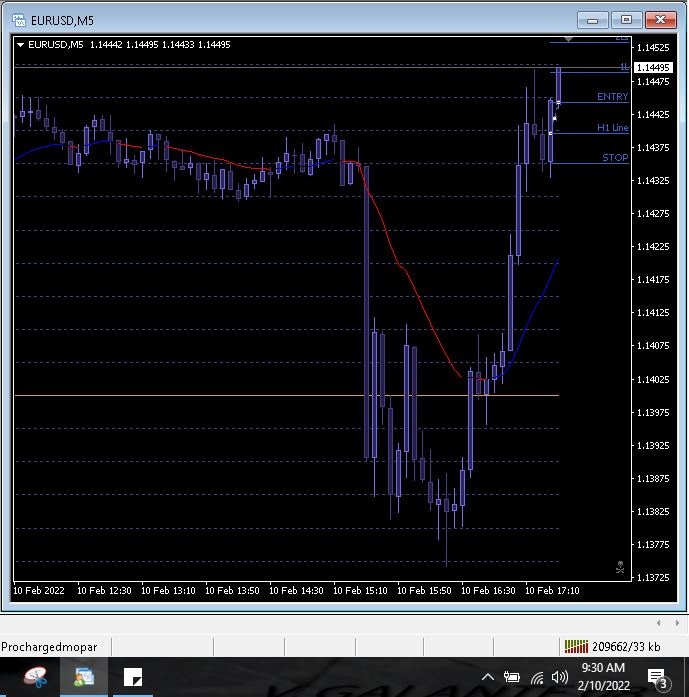
Task: Select the STOP line label
Action: tap(615, 158)
